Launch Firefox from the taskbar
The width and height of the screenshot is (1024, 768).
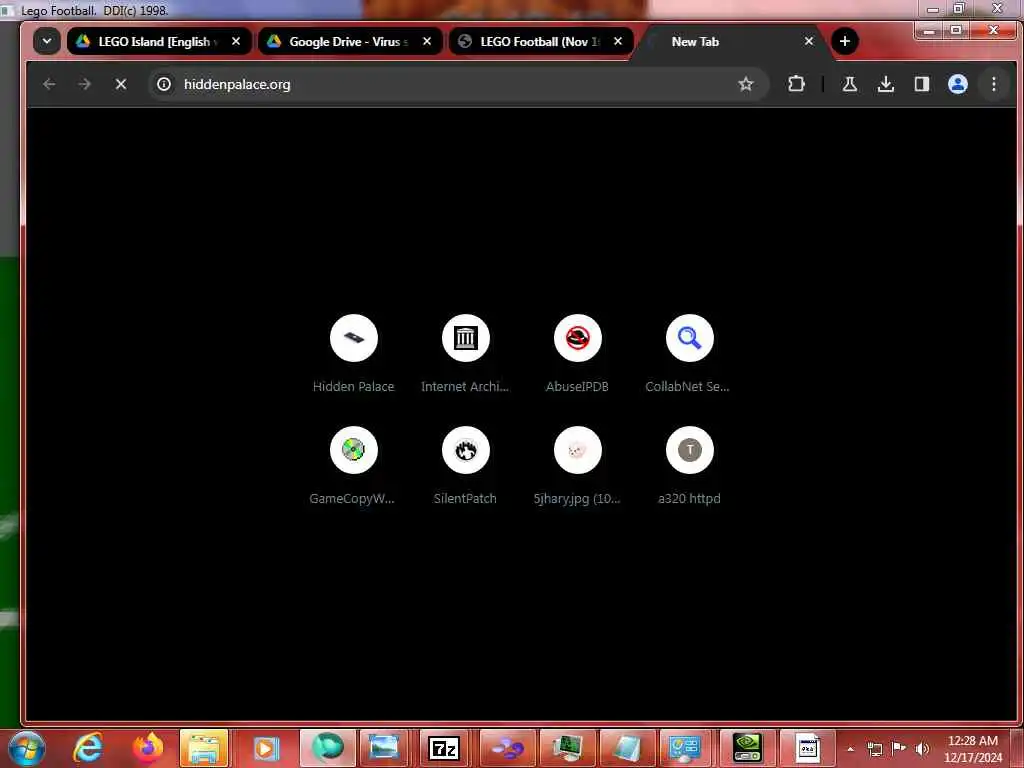[148, 748]
